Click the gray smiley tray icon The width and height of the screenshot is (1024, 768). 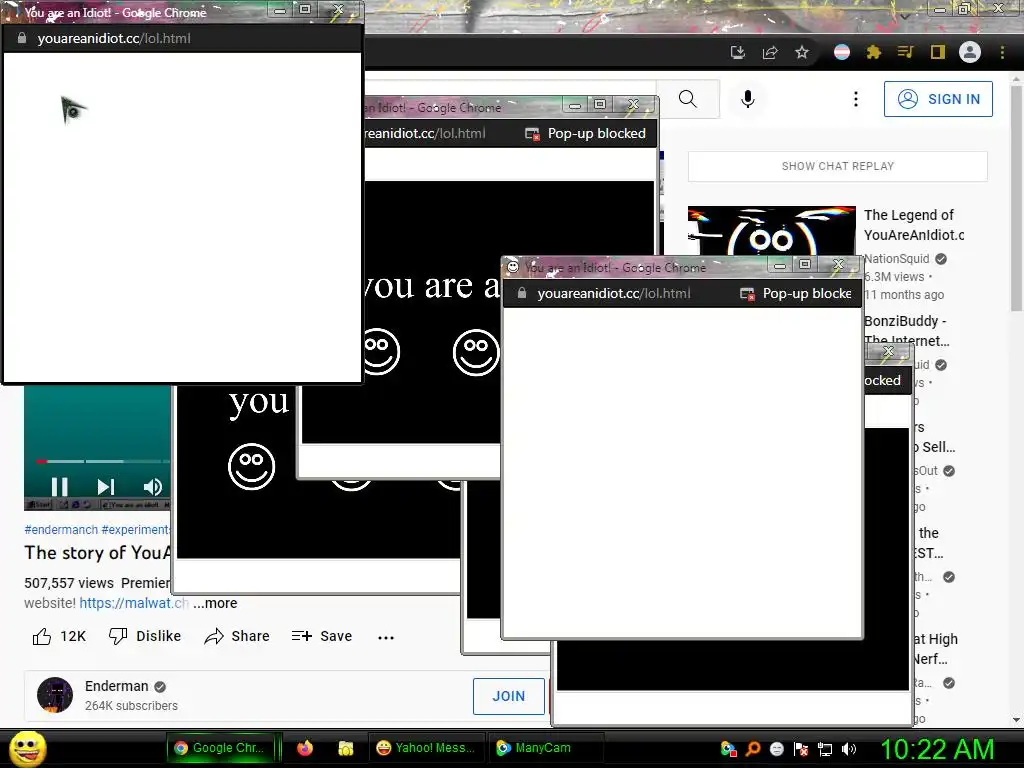pos(776,749)
